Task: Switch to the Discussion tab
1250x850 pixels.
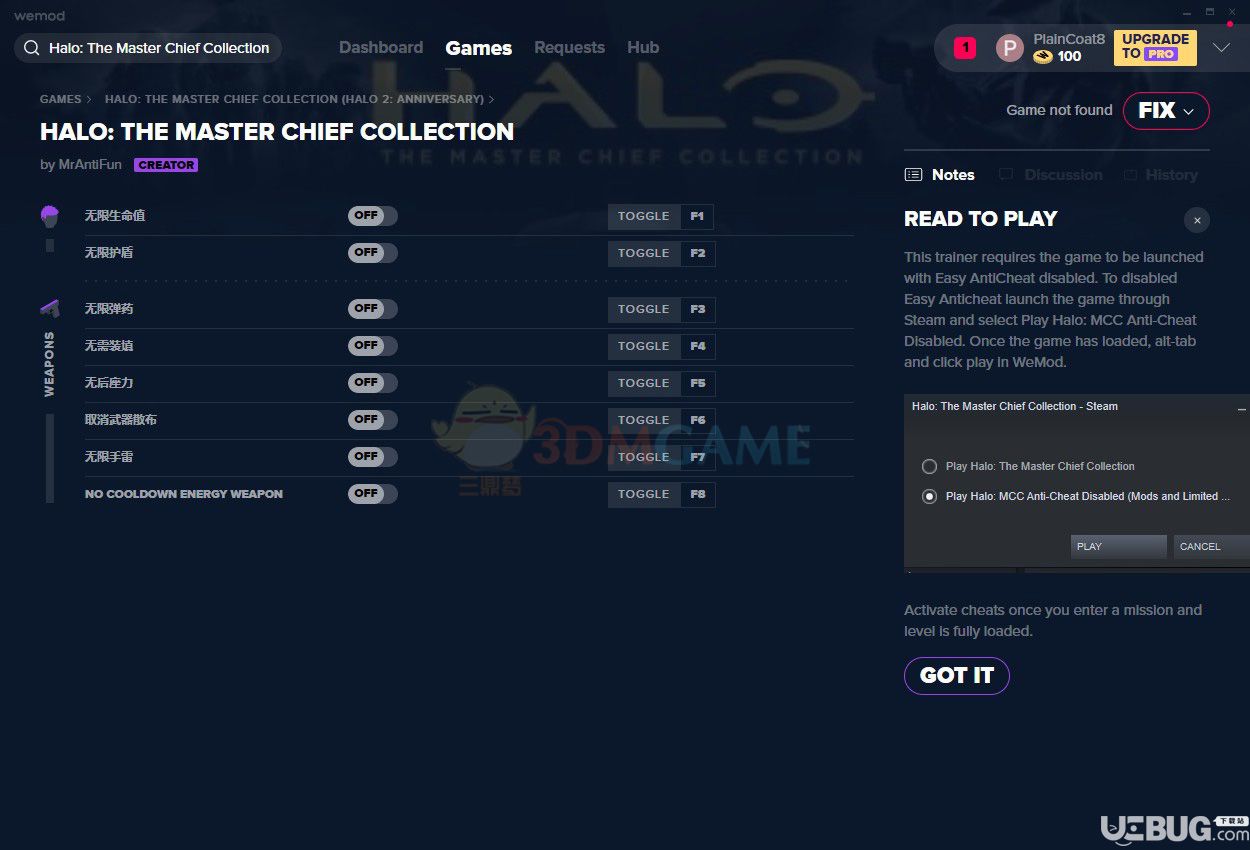Action: [1063, 175]
